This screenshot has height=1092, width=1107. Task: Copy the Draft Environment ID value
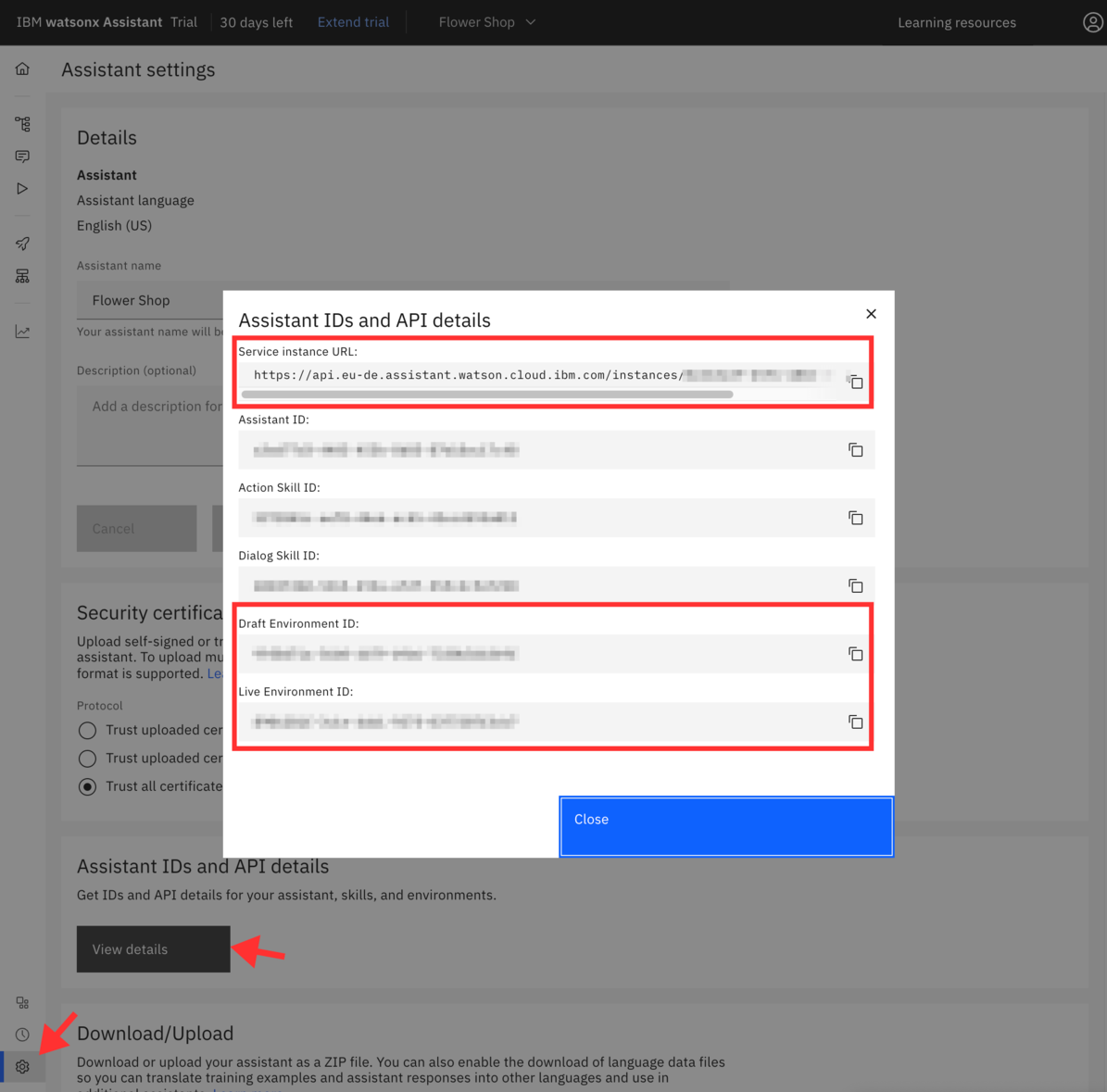click(x=856, y=654)
